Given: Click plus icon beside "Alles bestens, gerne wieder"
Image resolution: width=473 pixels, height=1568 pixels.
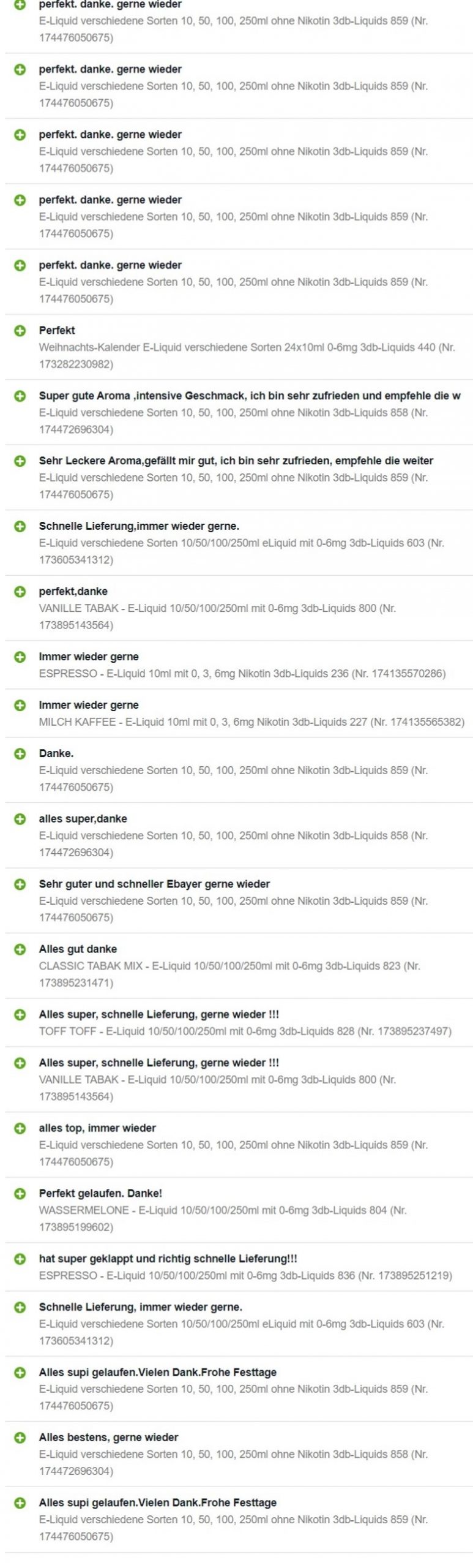Looking at the screenshot, I should point(20,1438).
